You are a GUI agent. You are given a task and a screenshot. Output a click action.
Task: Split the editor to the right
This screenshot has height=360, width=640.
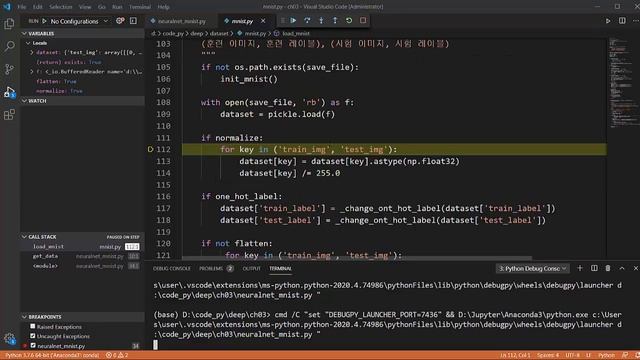pyautogui.click(x=622, y=21)
